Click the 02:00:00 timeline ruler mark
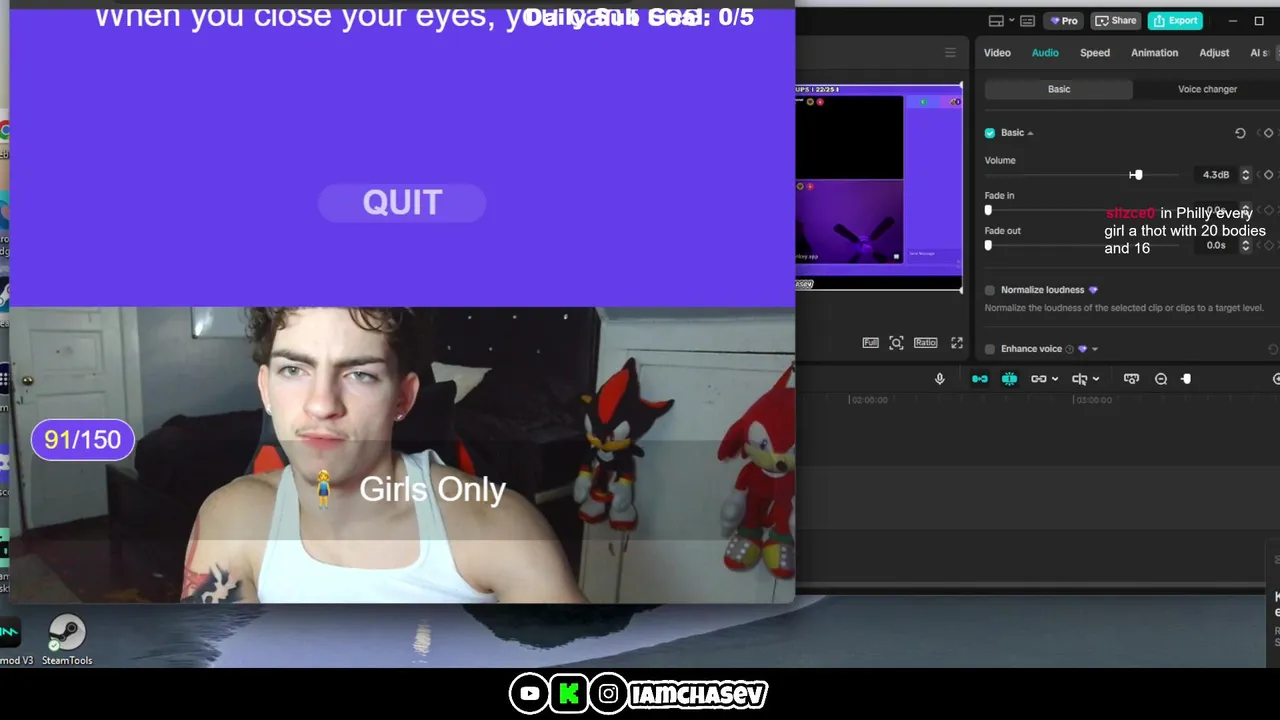Viewport: 1280px width, 720px height. pos(868,400)
